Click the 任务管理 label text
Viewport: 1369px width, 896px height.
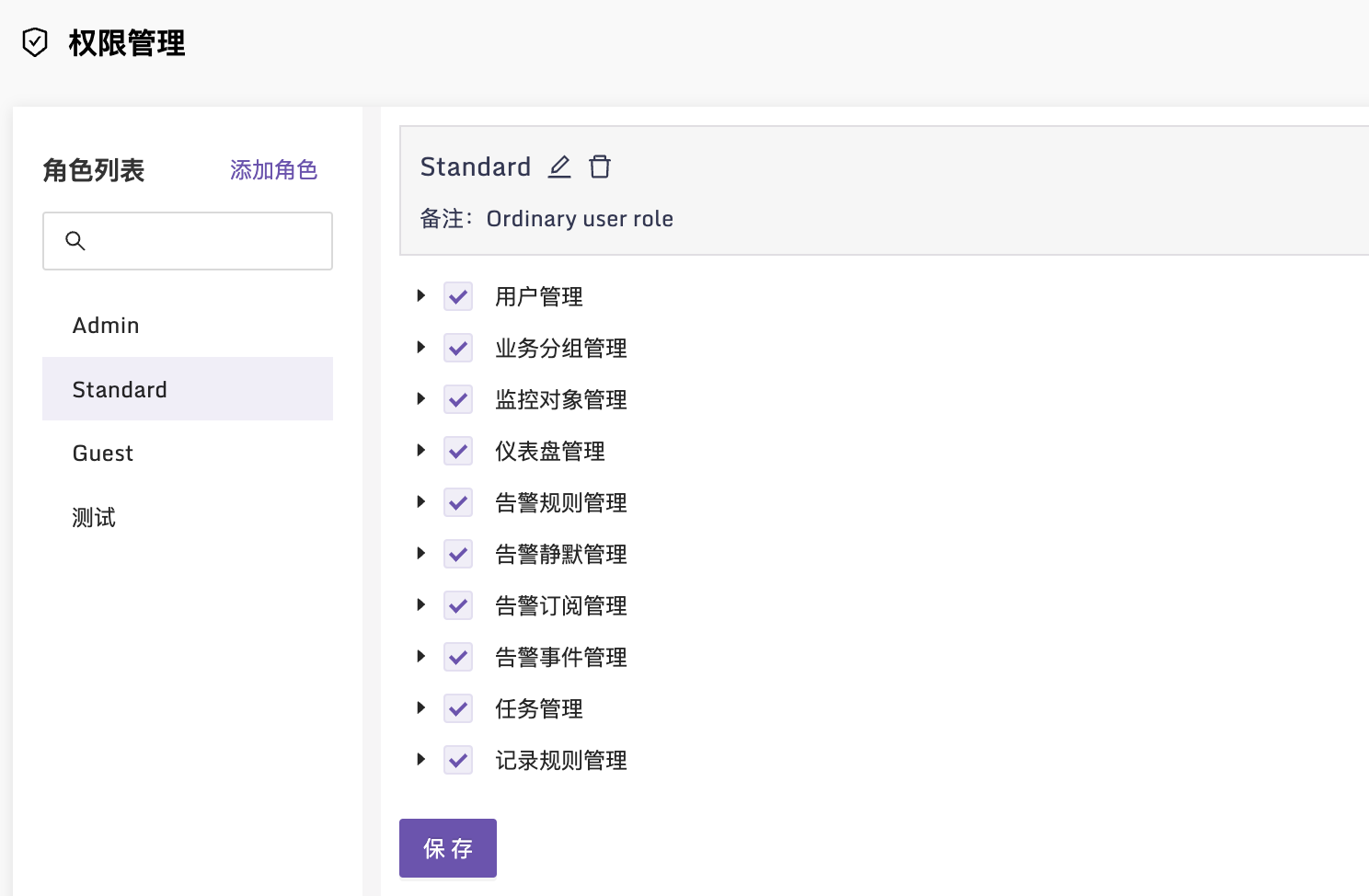(539, 709)
